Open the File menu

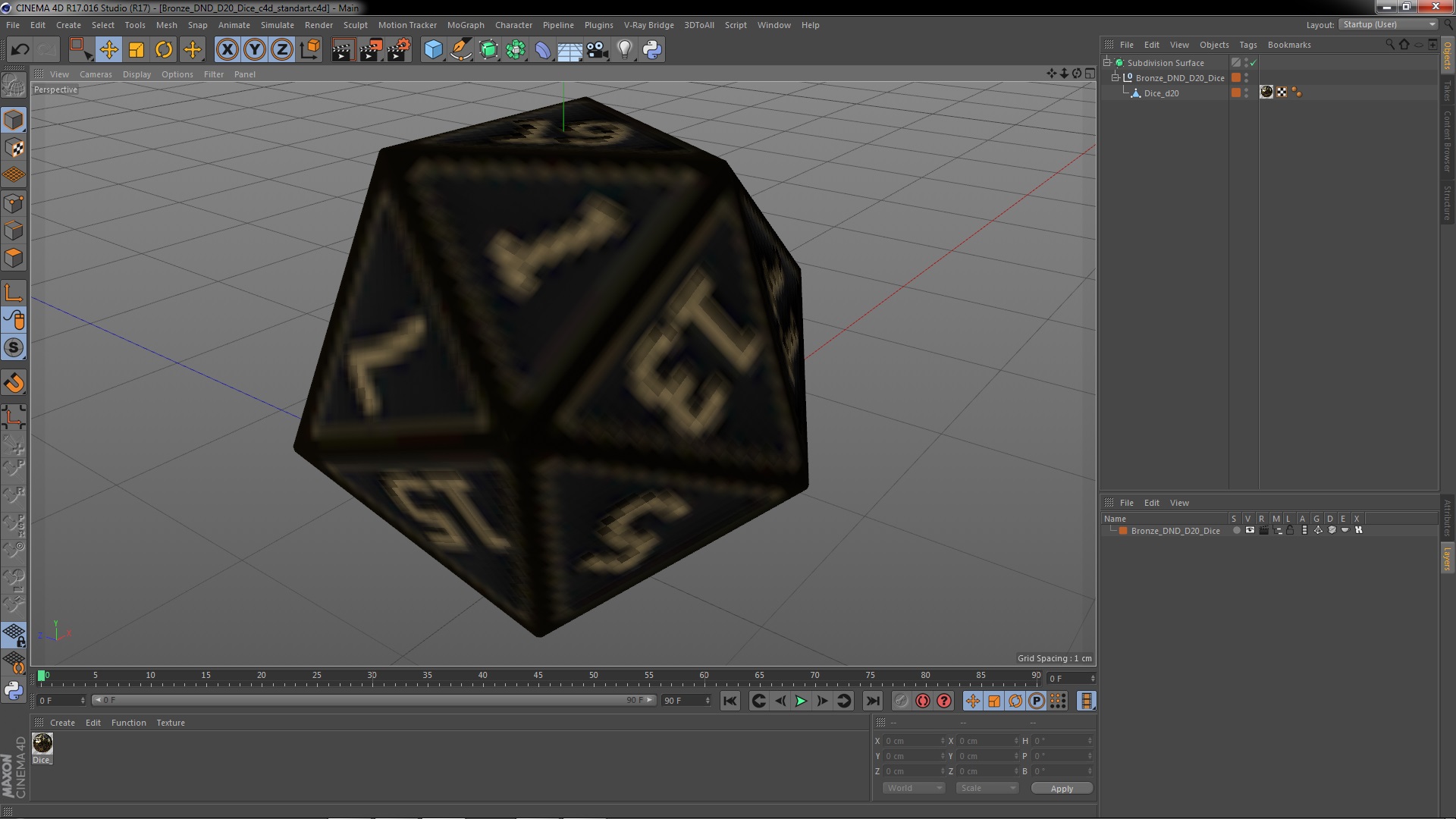13,25
